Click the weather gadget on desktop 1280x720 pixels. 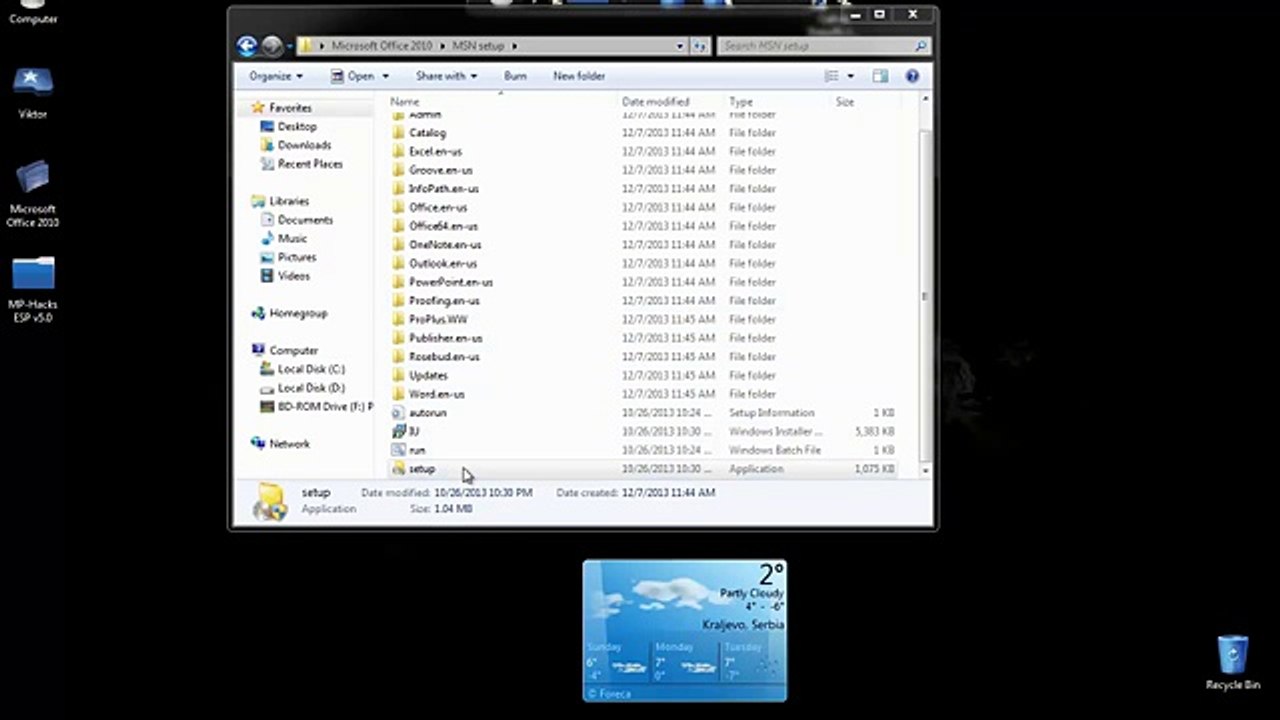(x=685, y=631)
